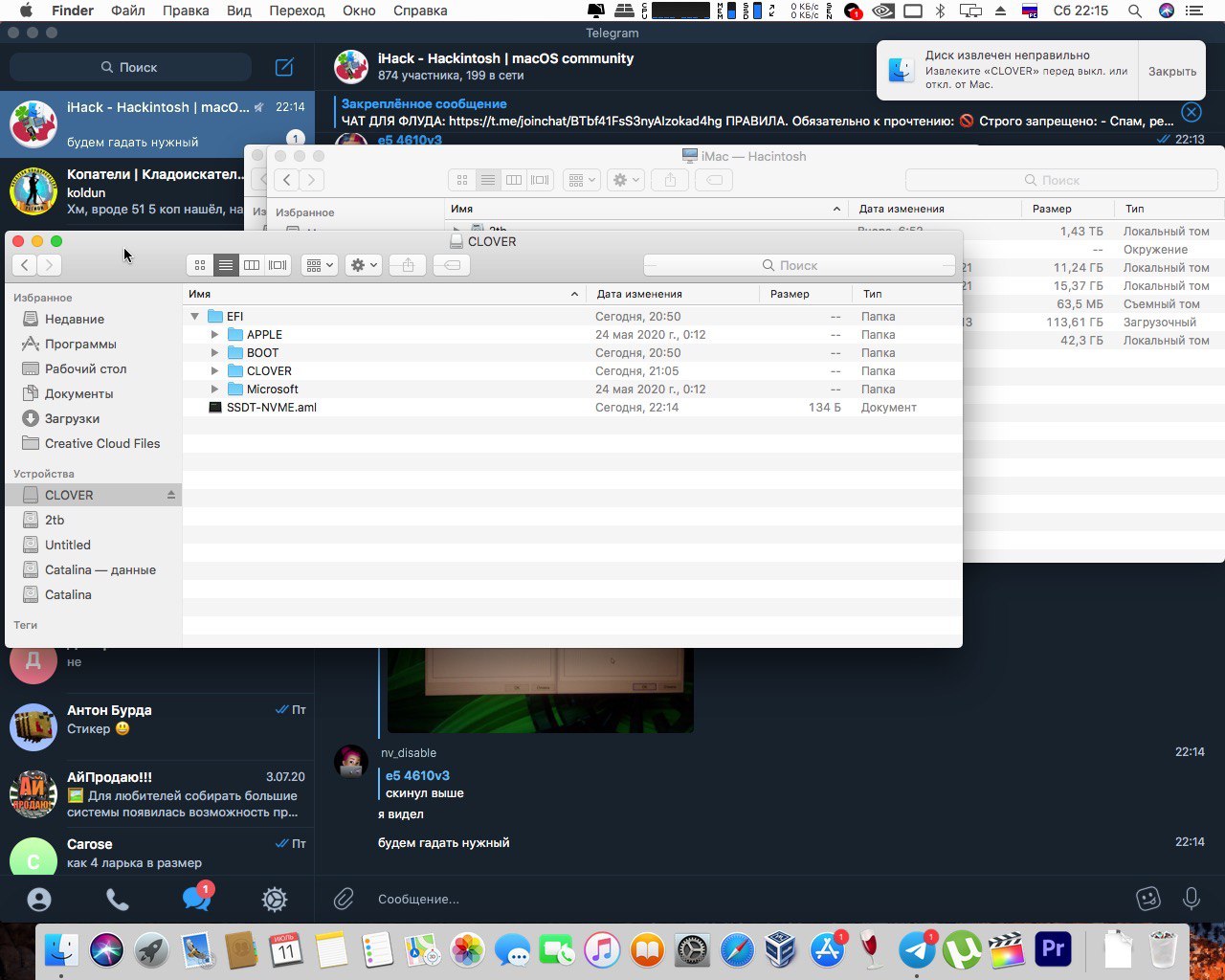The width and height of the screenshot is (1225, 980).
Task: Open the Вид menu
Action: (x=239, y=11)
